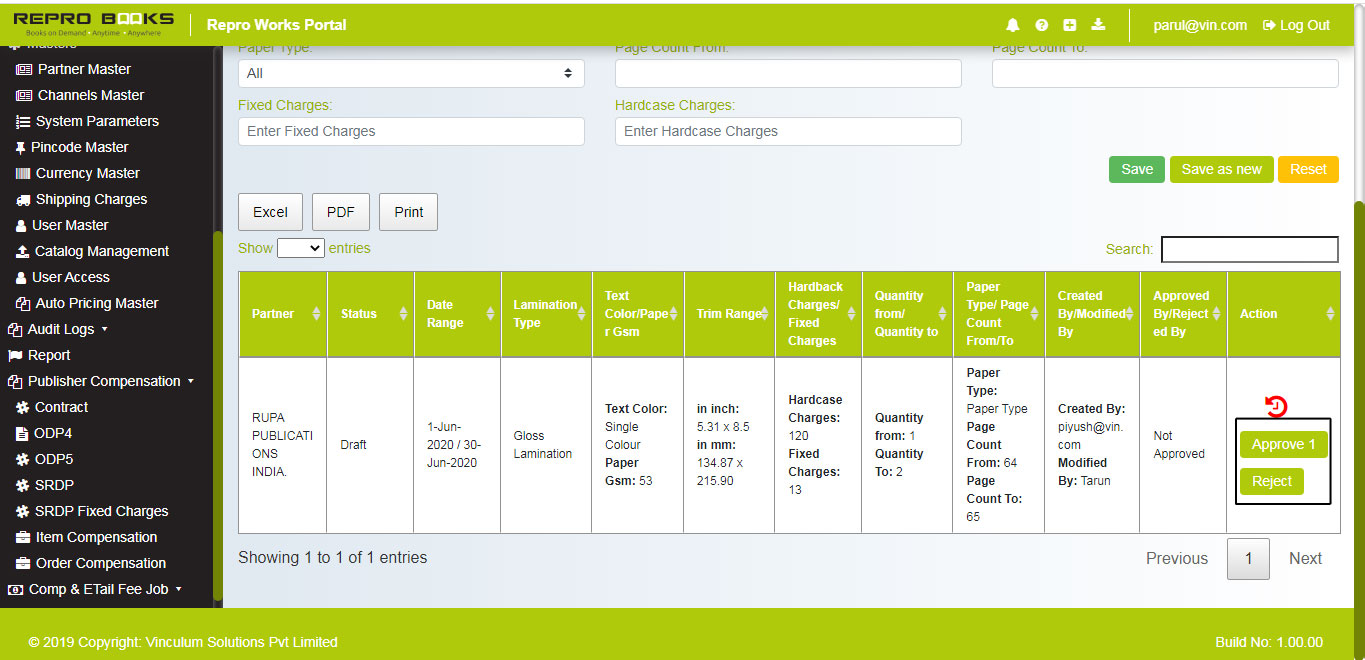The width and height of the screenshot is (1365, 660).
Task: Click the Approve 1 button
Action: tap(1283, 444)
